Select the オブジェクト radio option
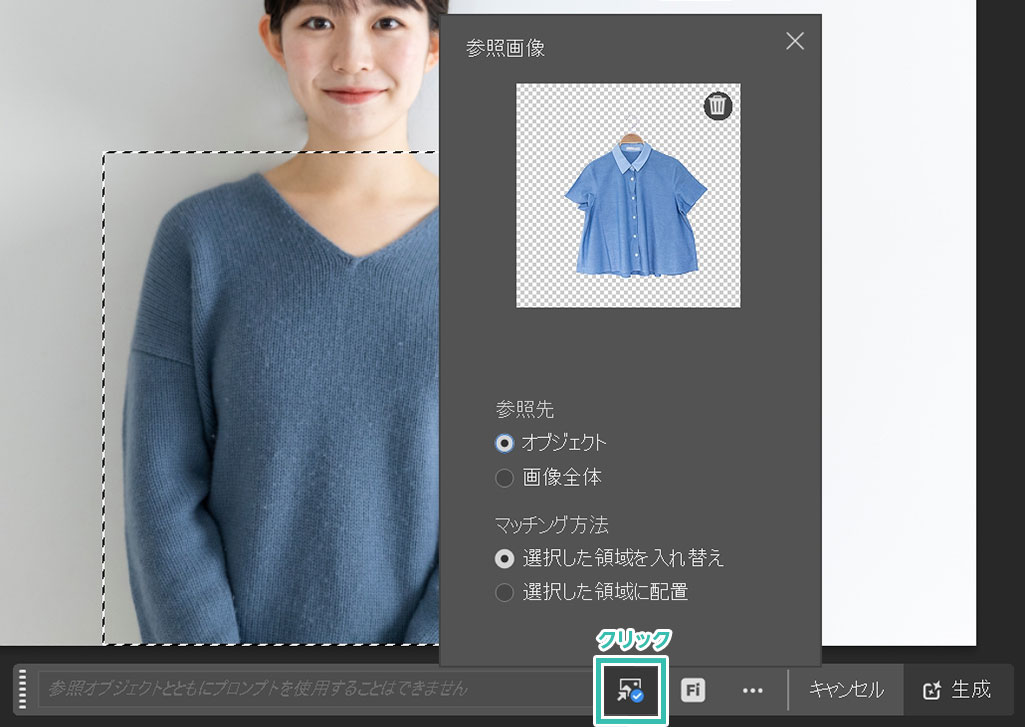The height and width of the screenshot is (727, 1025). point(505,443)
